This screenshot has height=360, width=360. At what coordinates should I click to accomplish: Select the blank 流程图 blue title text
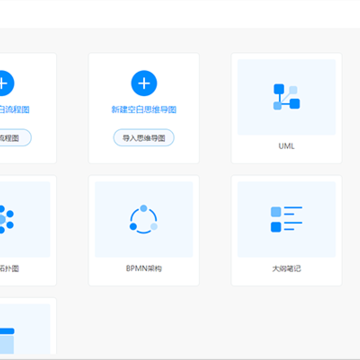[x=14, y=109]
